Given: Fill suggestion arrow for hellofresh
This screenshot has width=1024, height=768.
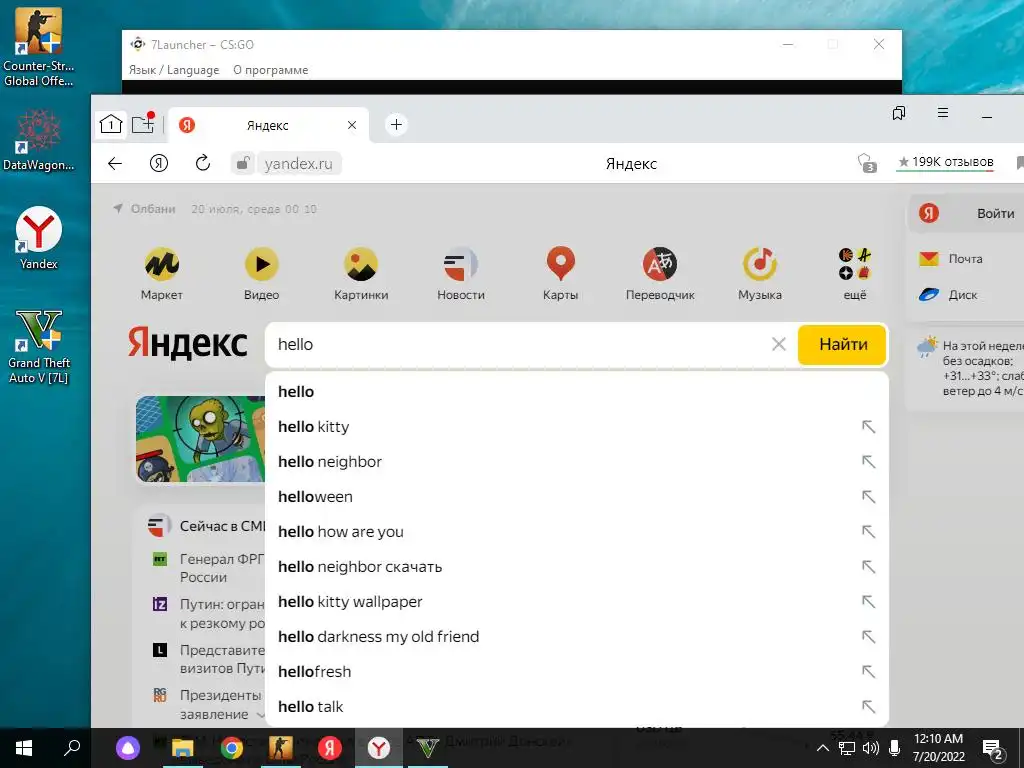Looking at the screenshot, I should (868, 671).
